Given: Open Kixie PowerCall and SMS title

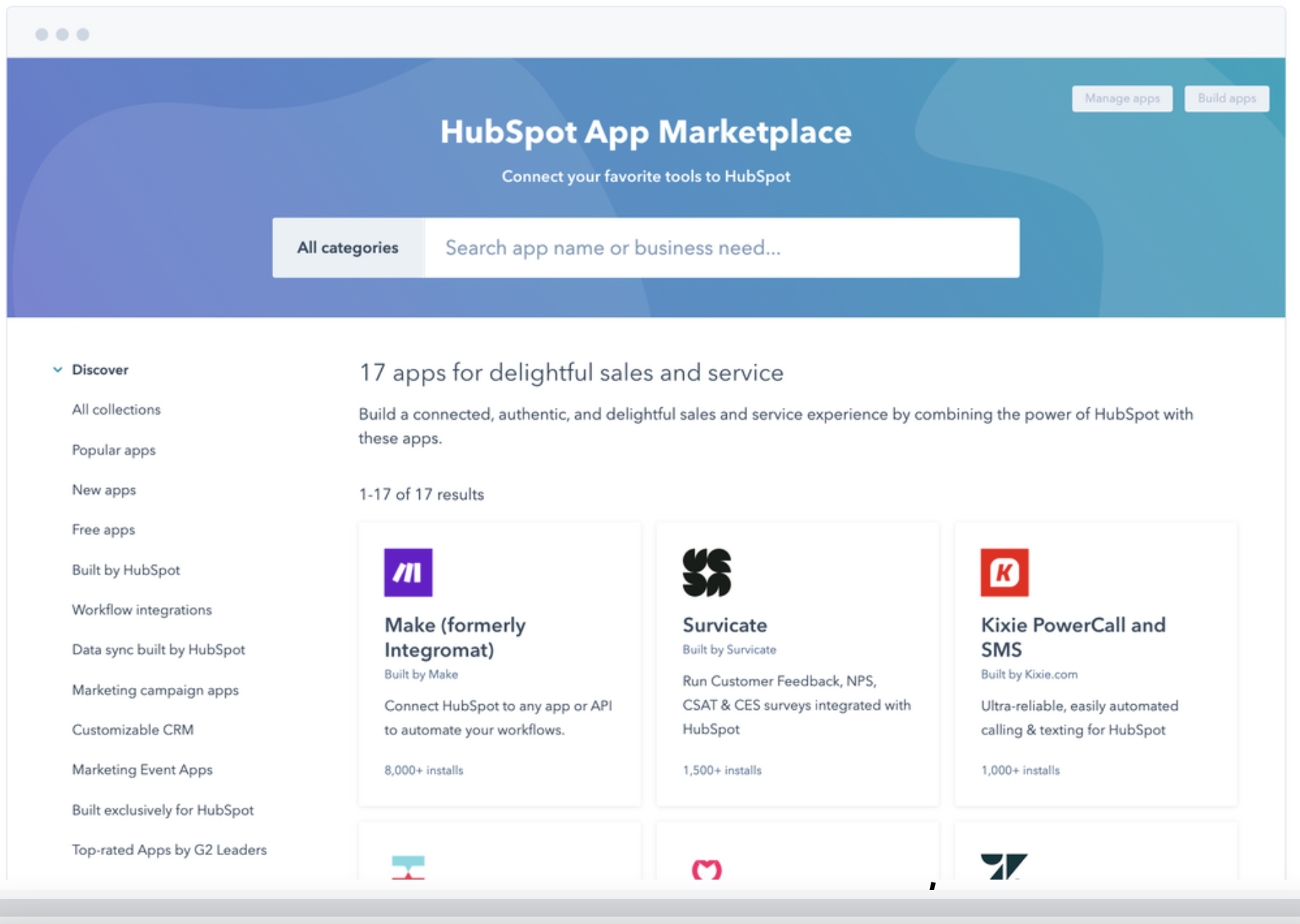Looking at the screenshot, I should click(1073, 637).
